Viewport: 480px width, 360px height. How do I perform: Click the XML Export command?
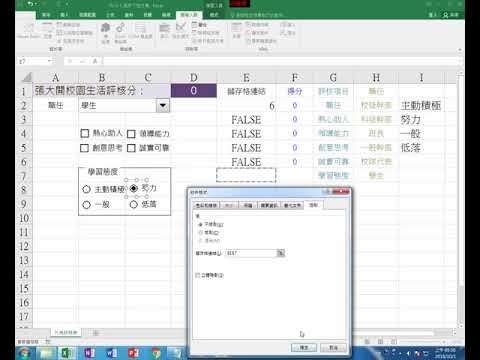[x=288, y=33]
